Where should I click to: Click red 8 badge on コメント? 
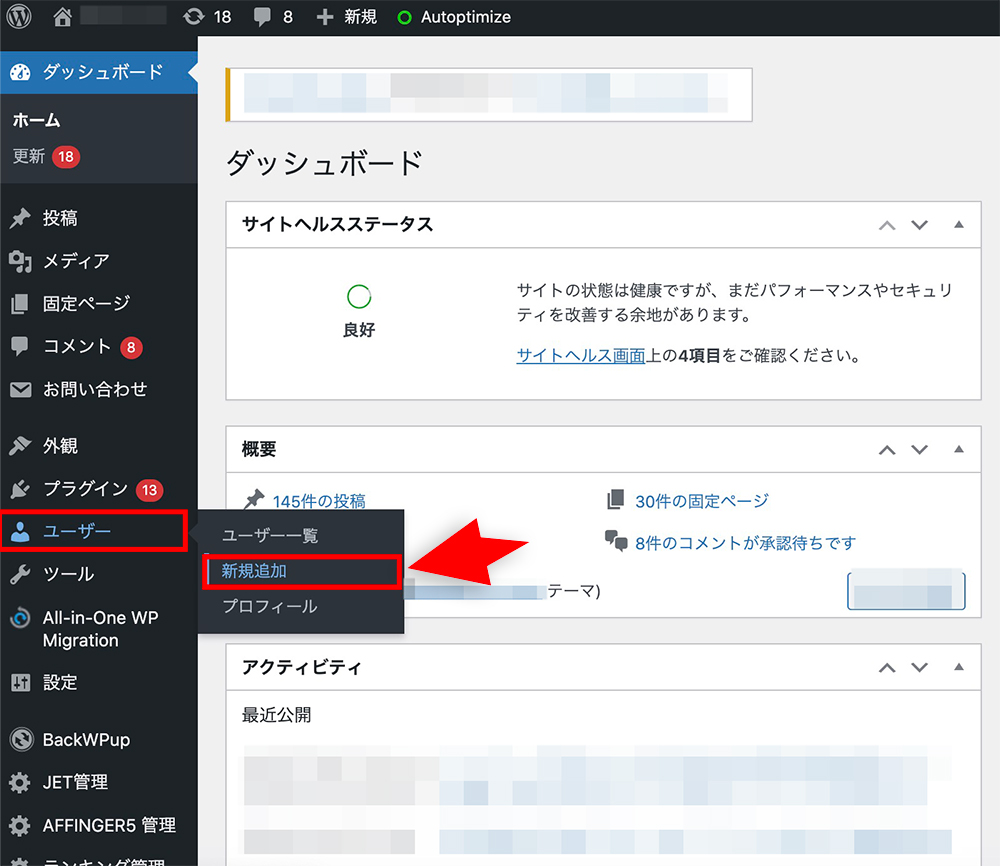[131, 347]
